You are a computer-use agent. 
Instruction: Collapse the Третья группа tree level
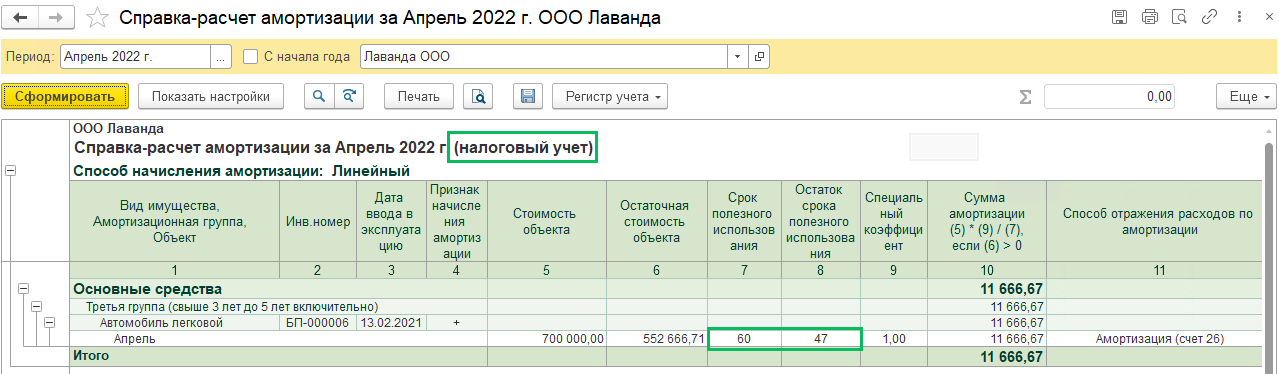click(37, 306)
